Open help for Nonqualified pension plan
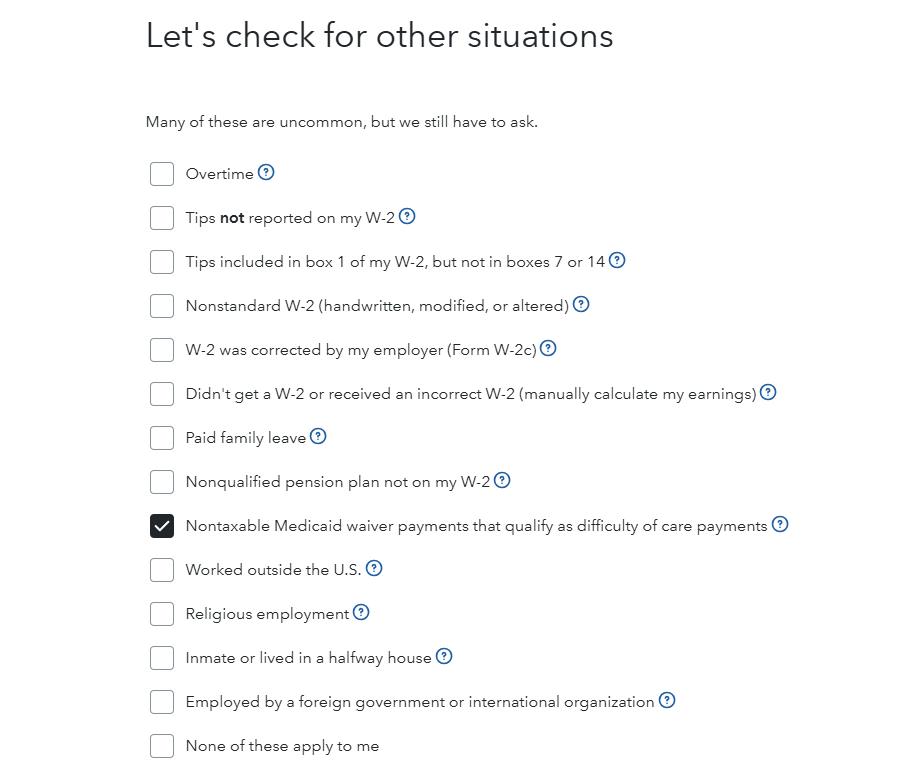Image resolution: width=913 pixels, height=779 pixels. point(502,480)
